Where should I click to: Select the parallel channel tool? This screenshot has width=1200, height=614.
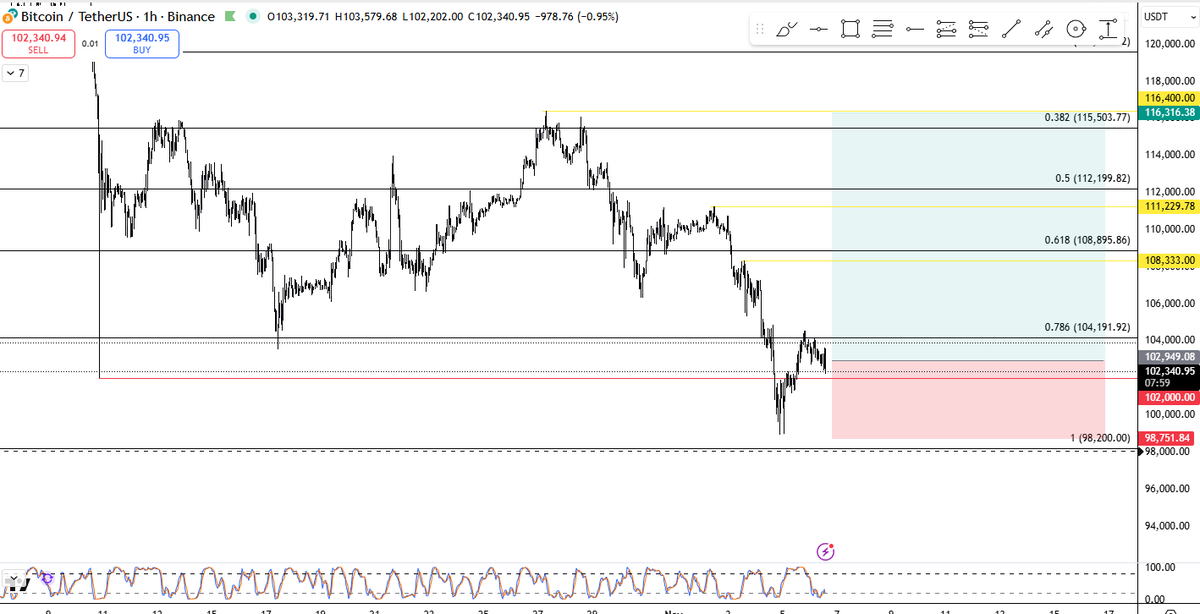click(1043, 29)
